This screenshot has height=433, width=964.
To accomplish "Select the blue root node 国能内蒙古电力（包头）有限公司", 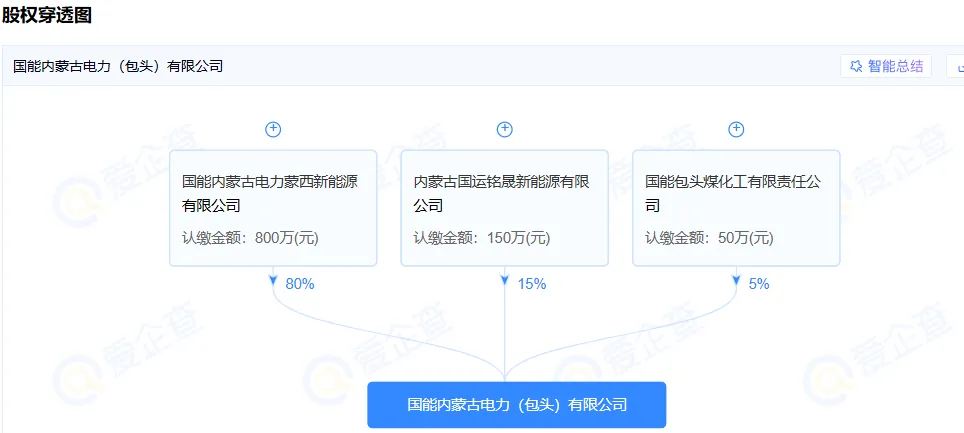I will [517, 405].
